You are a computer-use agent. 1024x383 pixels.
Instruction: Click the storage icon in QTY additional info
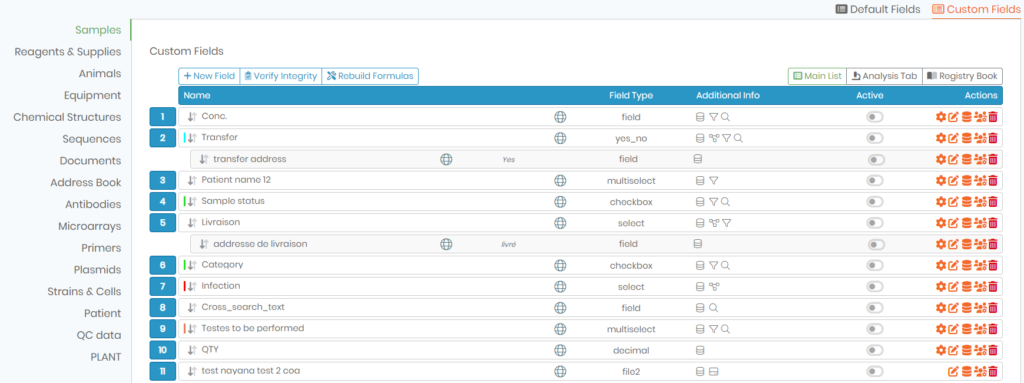pos(700,350)
